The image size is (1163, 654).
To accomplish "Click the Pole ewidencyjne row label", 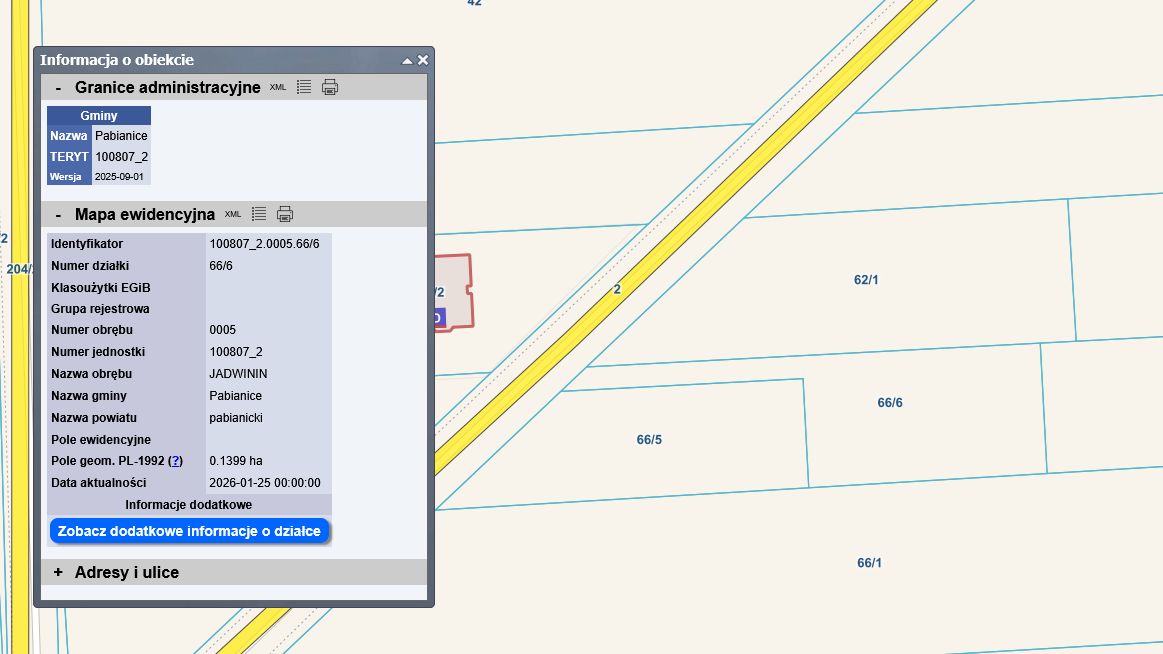I will coord(101,440).
